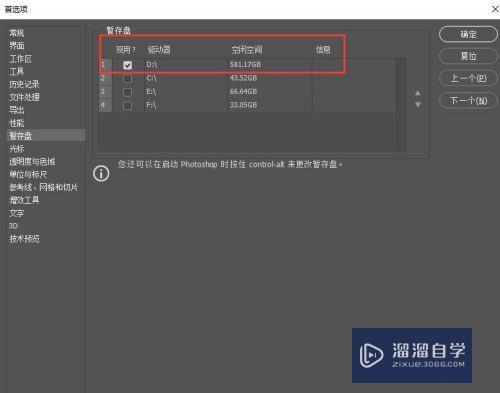Click the info icon beside the Photoshop hint
Image resolution: width=500 pixels, height=393 pixels.
tap(101, 173)
